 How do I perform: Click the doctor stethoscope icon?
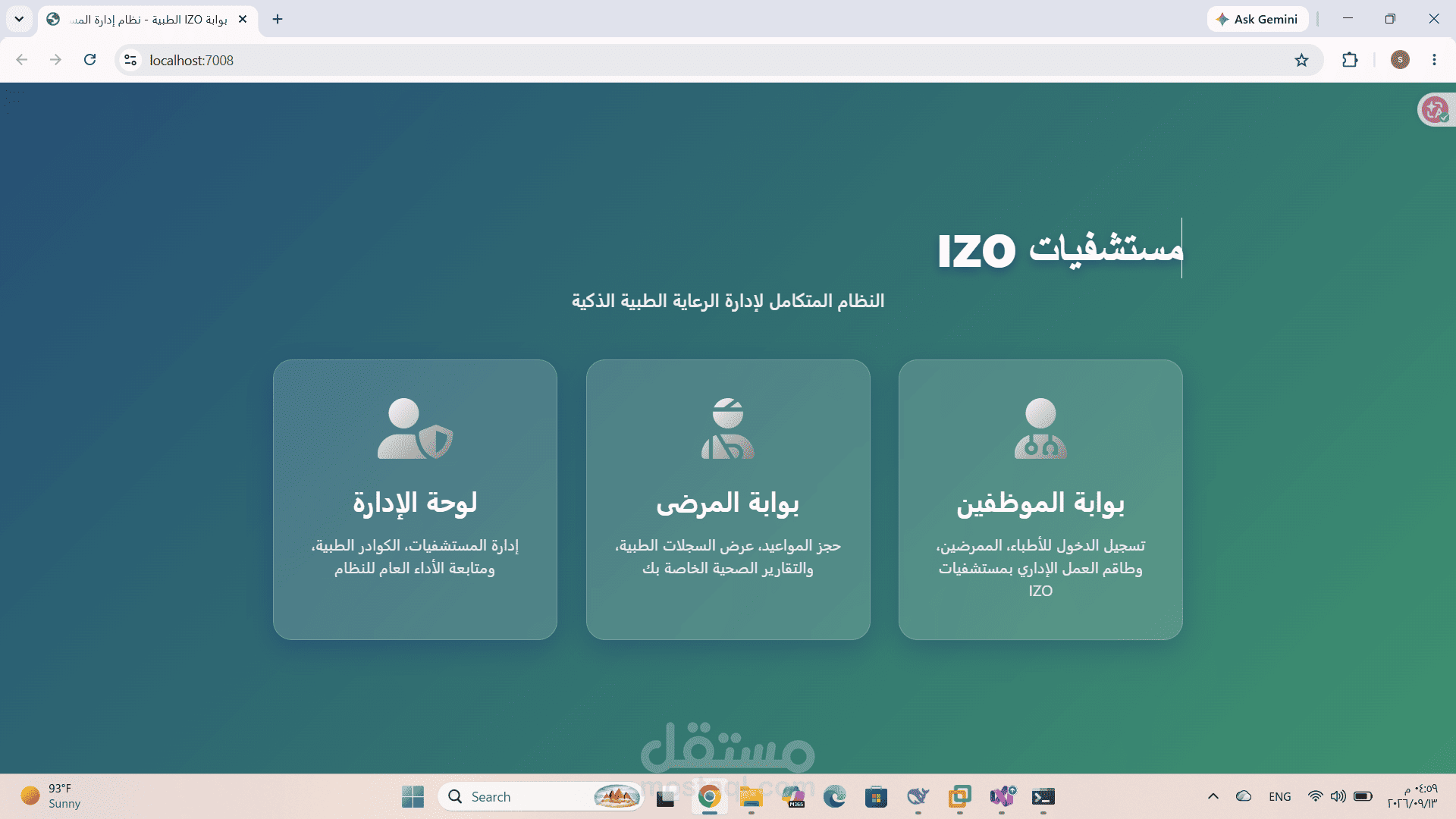(1040, 428)
